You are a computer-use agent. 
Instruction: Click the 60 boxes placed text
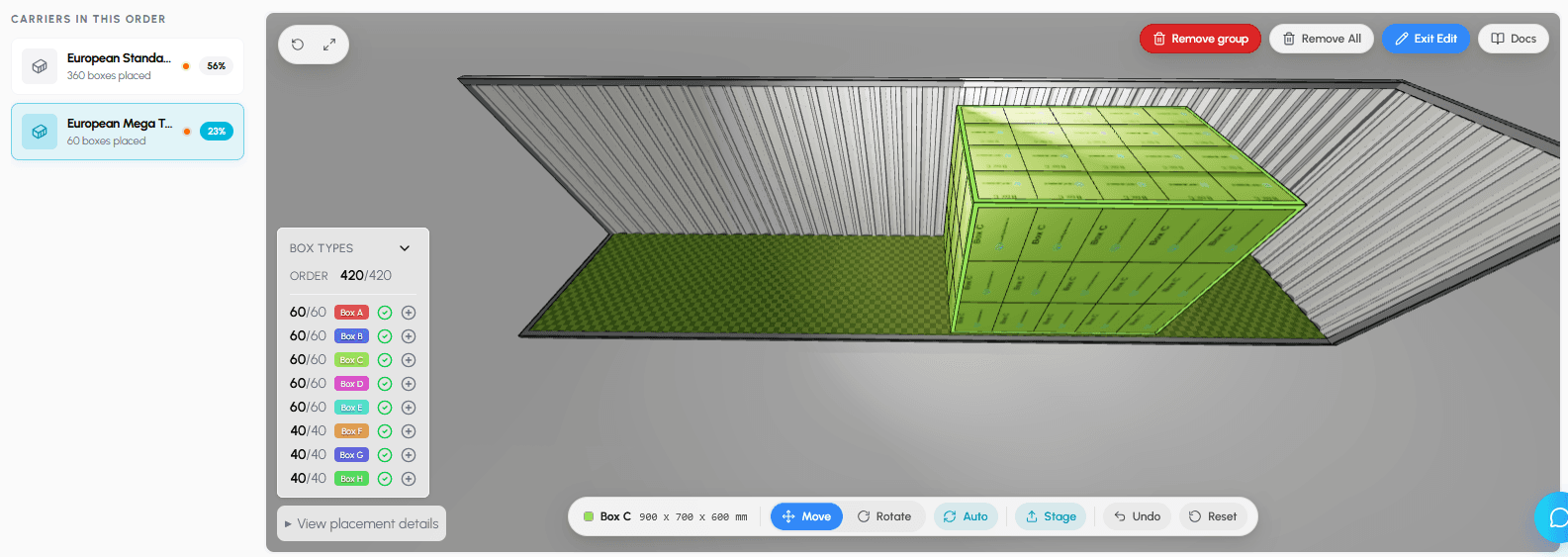106,141
